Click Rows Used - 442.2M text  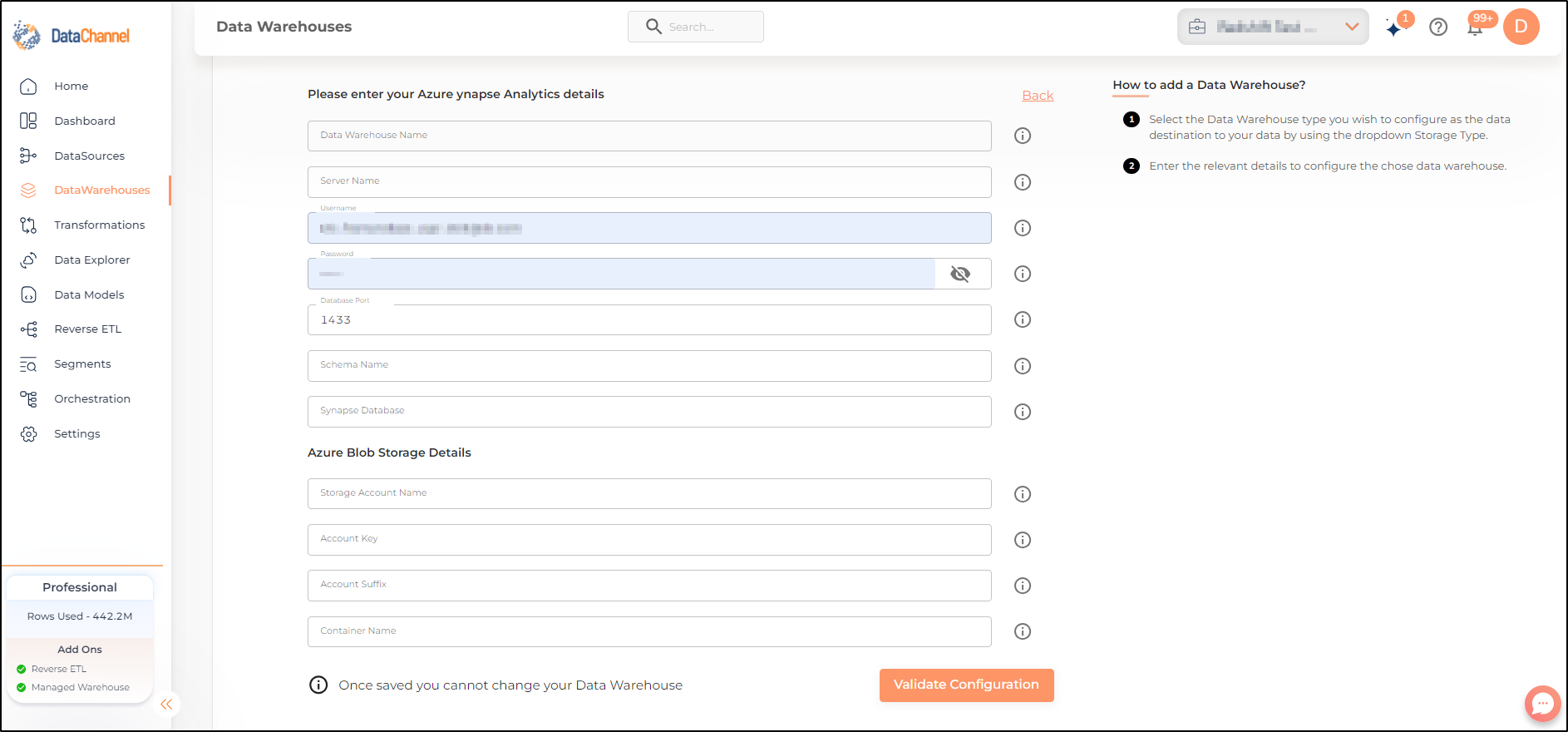(80, 616)
